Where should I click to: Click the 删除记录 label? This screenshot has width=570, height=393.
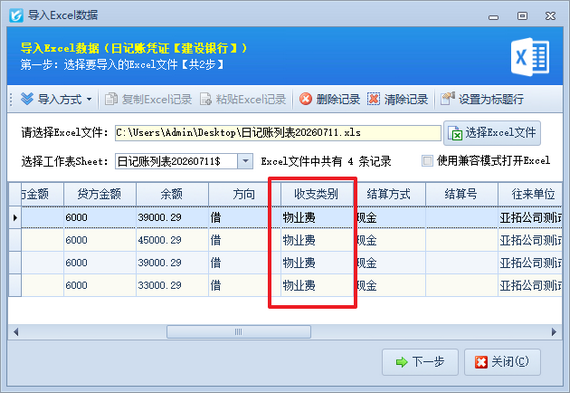click(338, 99)
